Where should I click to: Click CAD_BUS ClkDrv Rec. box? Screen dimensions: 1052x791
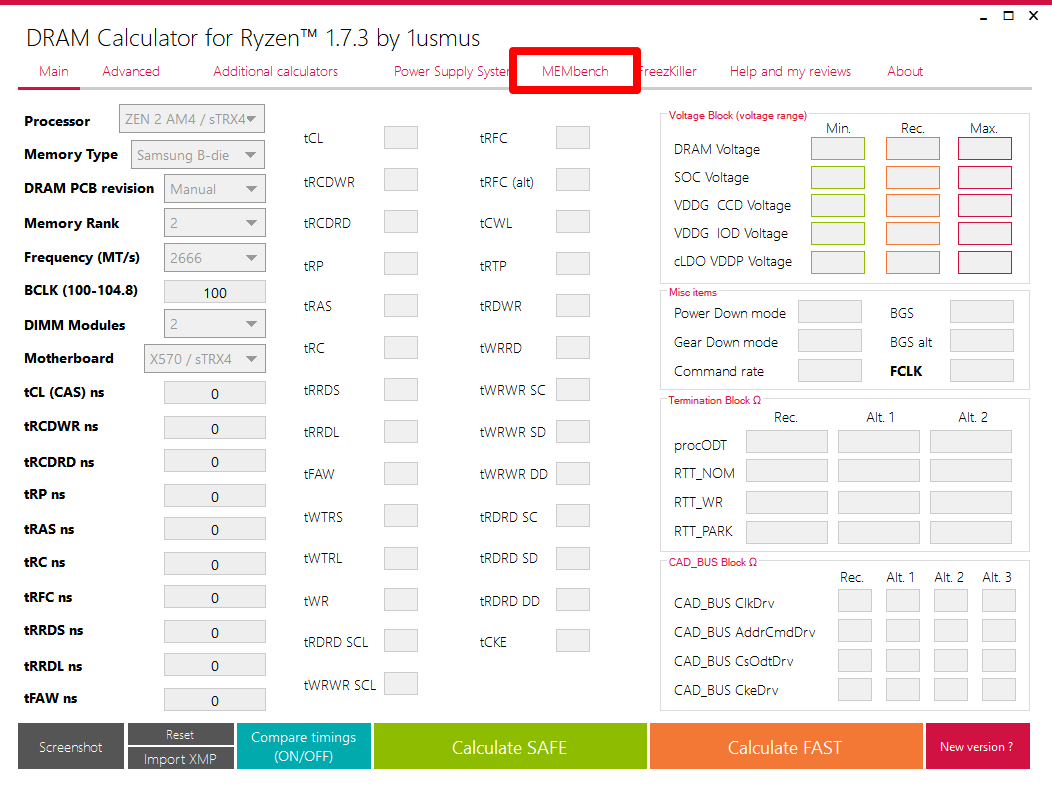(855, 601)
